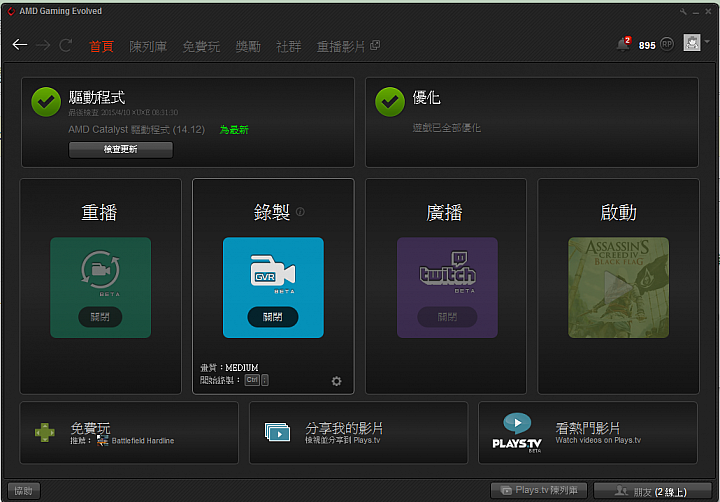
Task: Click the 895 points balance
Action: [x=647, y=45]
